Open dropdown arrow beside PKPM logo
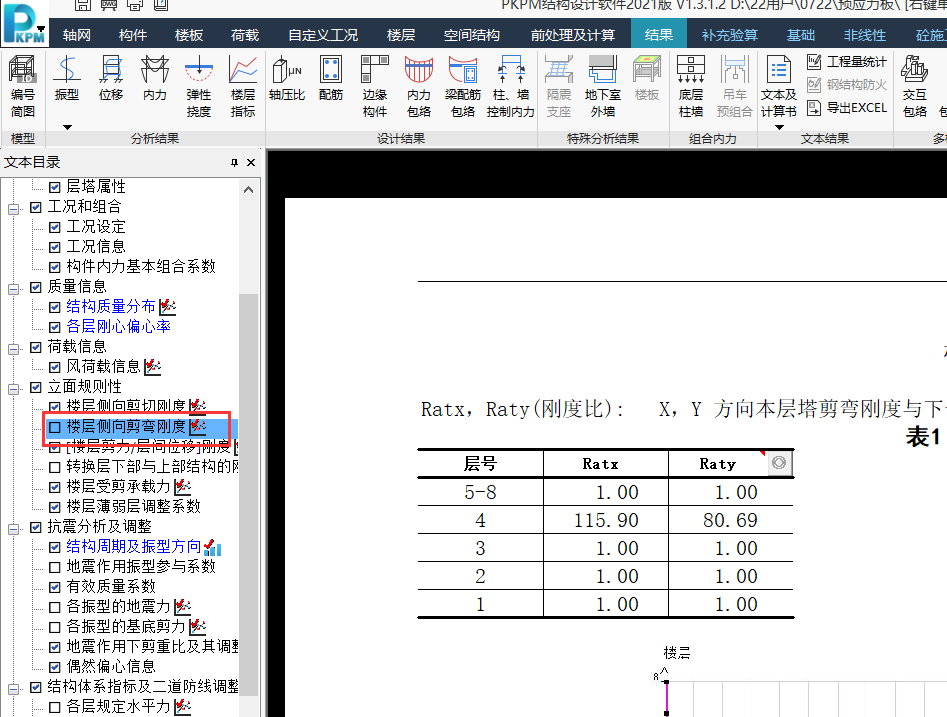This screenshot has width=947, height=717. tap(41, 28)
